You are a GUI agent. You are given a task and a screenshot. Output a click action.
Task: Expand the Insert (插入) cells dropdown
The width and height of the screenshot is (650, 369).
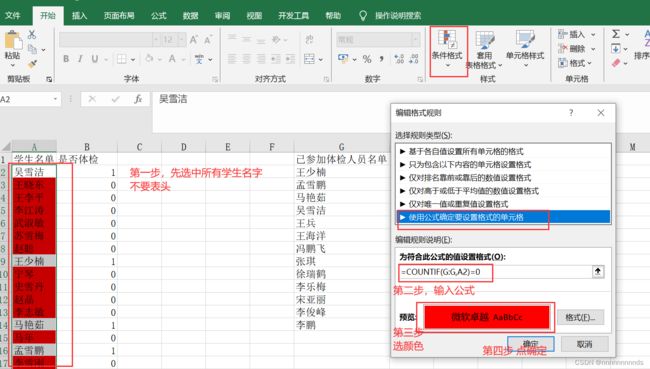[593, 34]
